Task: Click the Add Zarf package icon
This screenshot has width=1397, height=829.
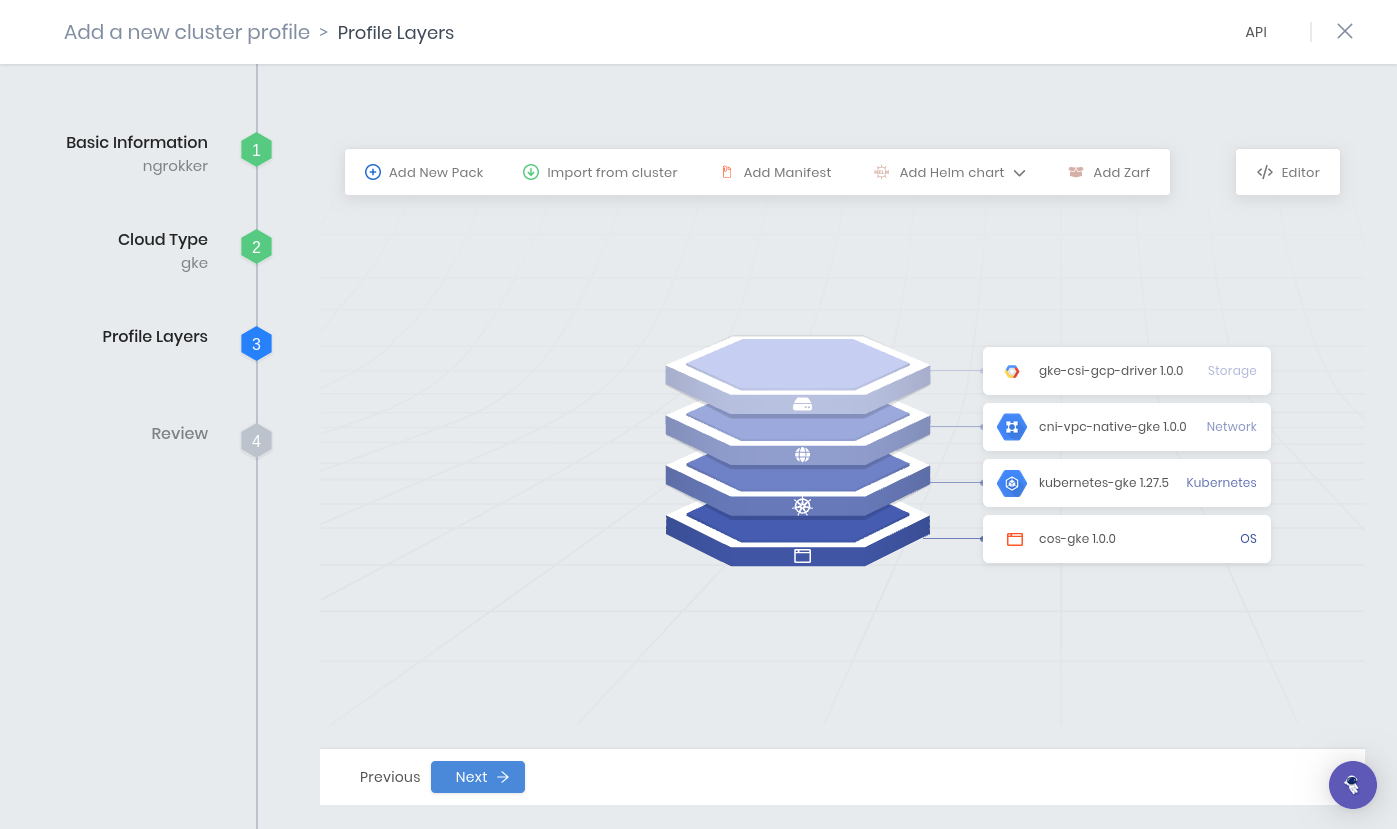Action: (1076, 172)
